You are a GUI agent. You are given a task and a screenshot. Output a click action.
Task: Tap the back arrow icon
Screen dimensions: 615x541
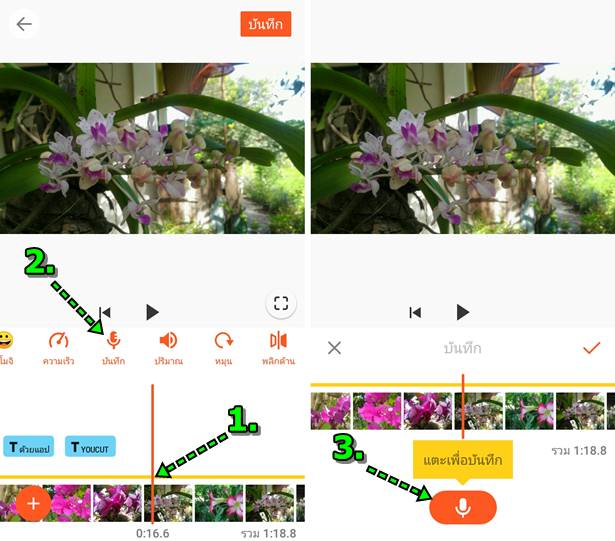click(24, 24)
